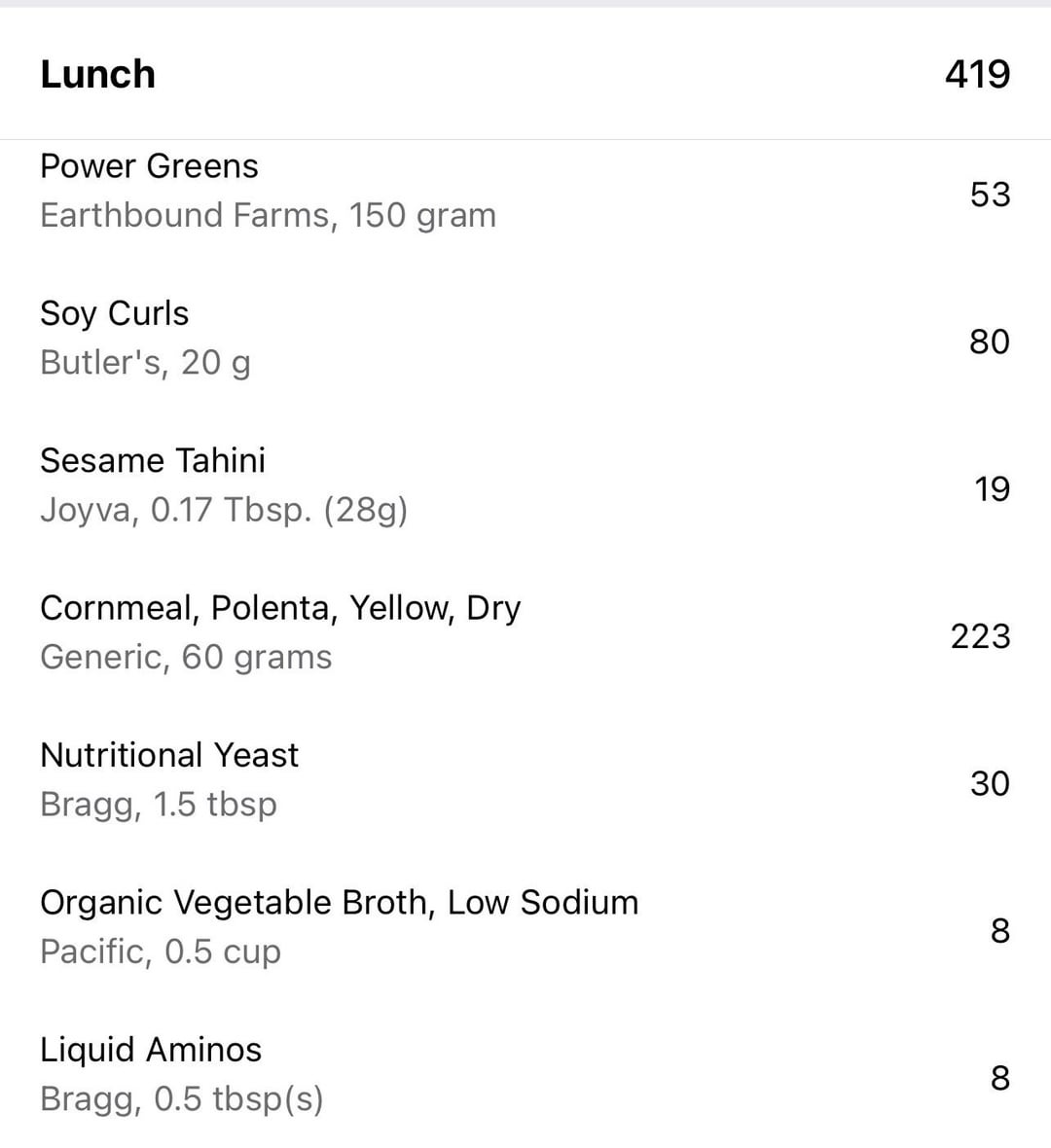Click the 419 lunch calorie total
Screen dimensions: 1051x1148
977,75
